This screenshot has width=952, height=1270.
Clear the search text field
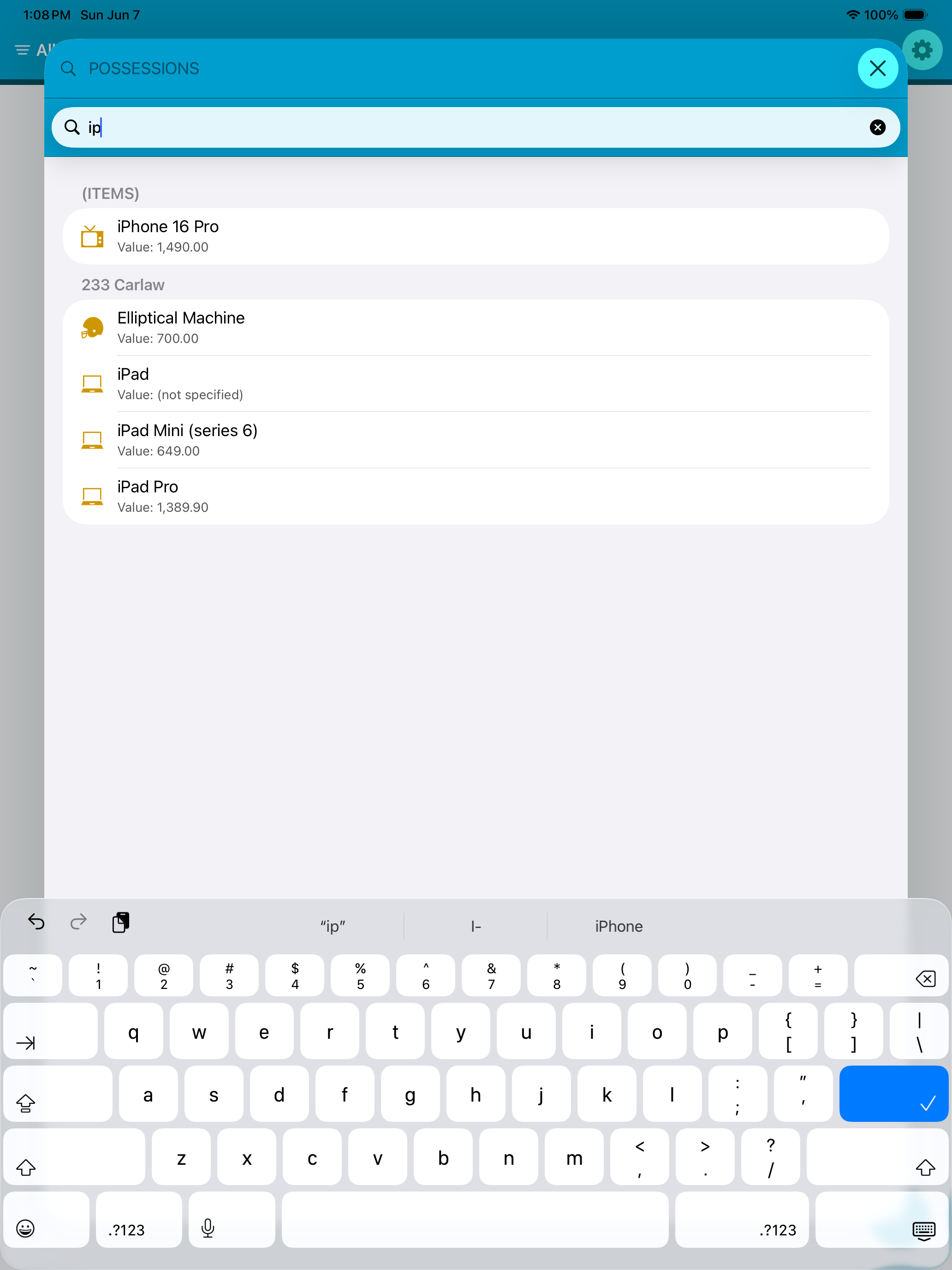[x=877, y=127]
